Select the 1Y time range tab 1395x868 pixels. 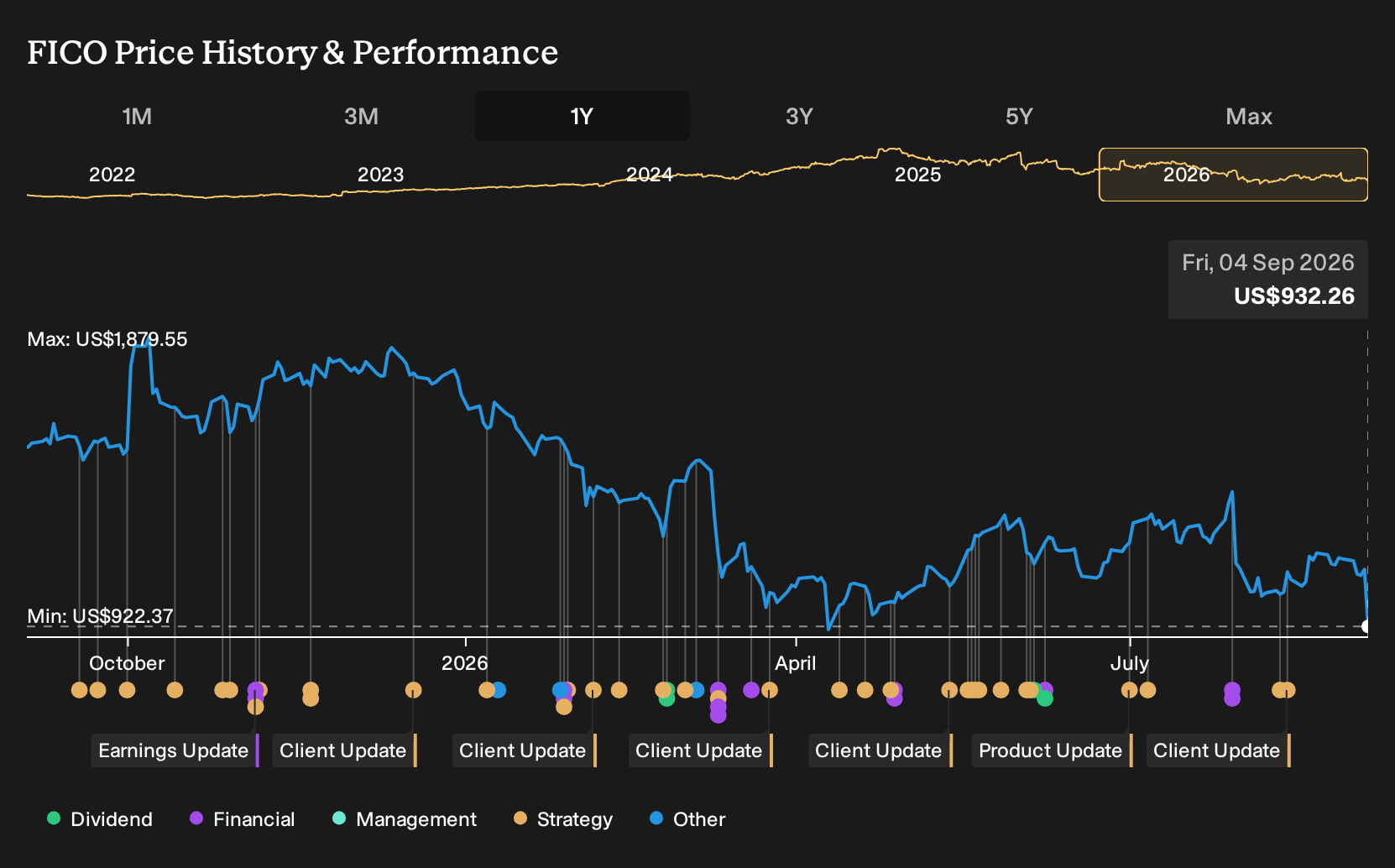(582, 116)
